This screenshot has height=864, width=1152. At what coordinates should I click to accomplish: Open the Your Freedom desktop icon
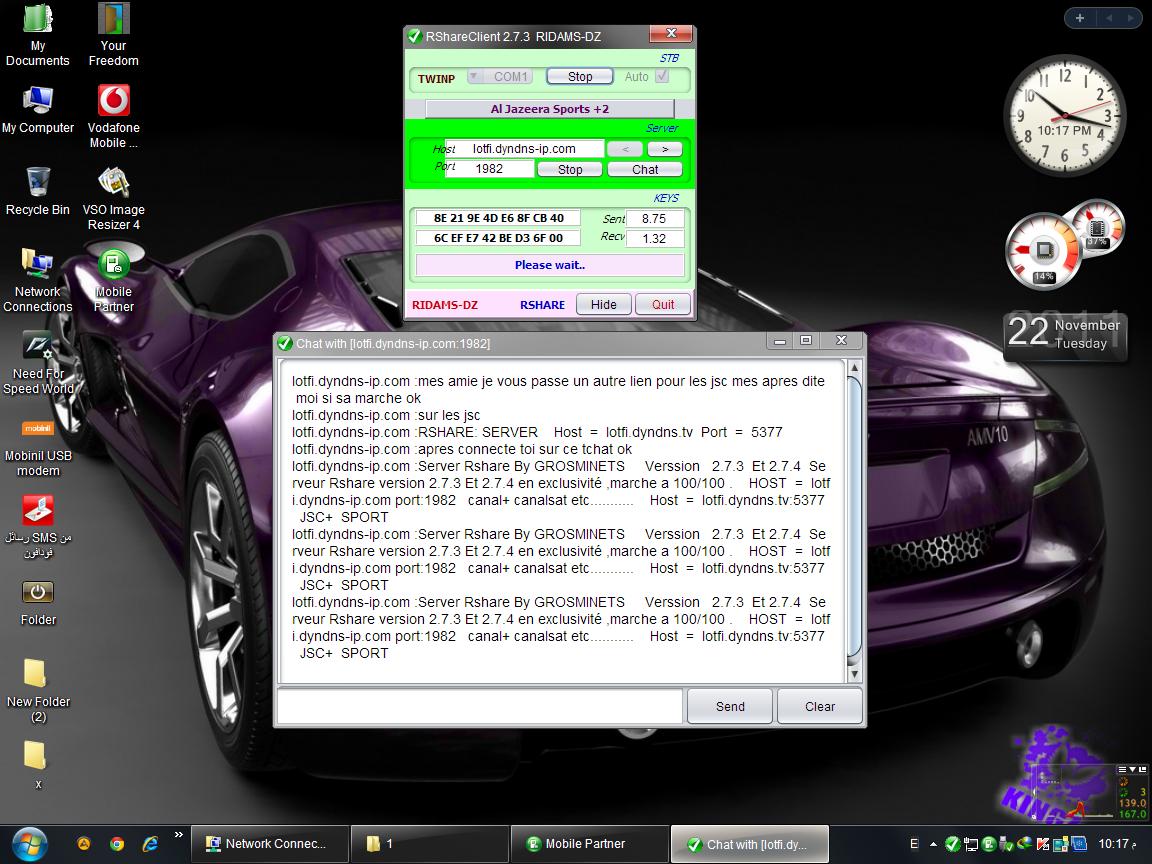click(113, 35)
